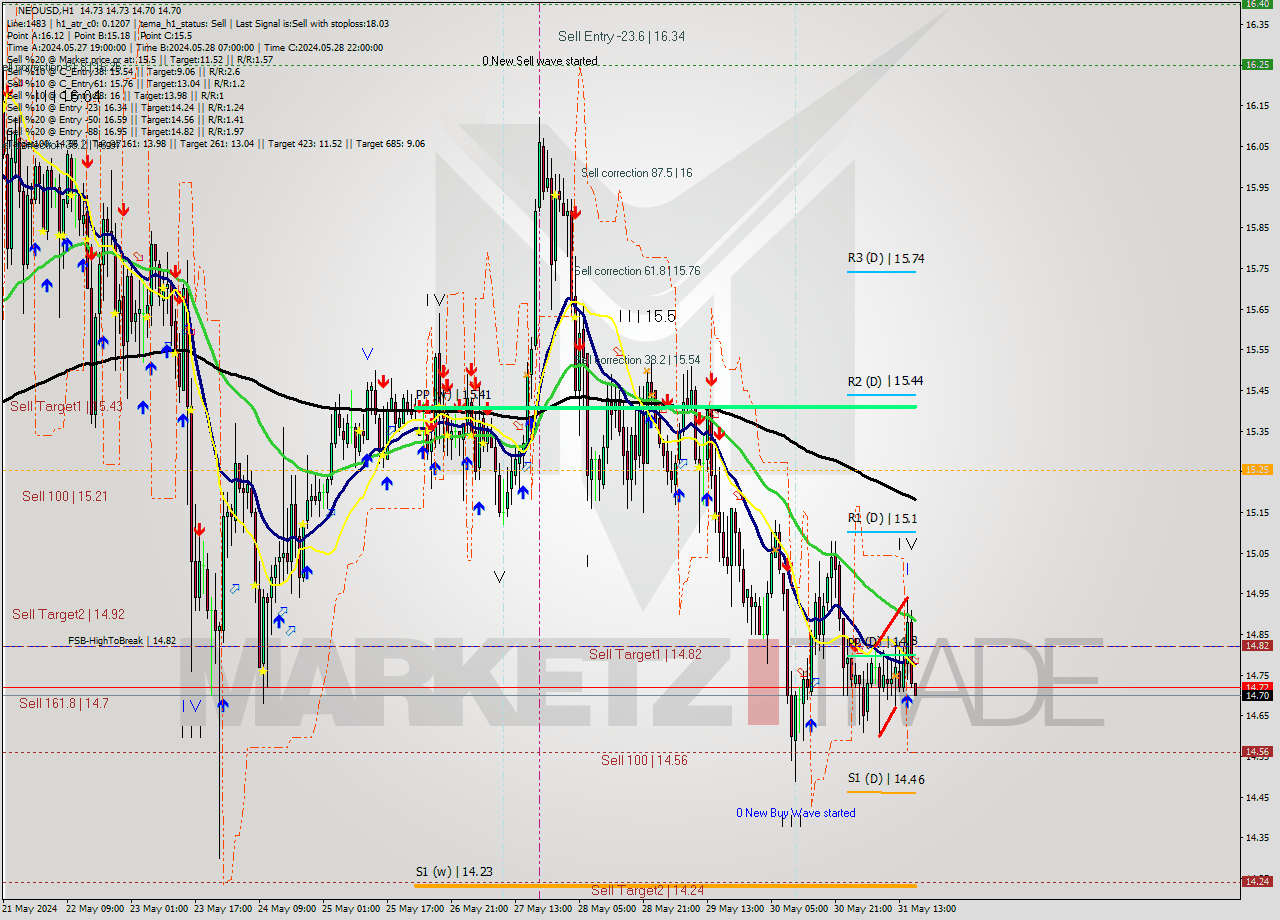1280x920 pixels.
Task: Select the 'Sell Target2 | 14.92' label
Action: (68, 614)
